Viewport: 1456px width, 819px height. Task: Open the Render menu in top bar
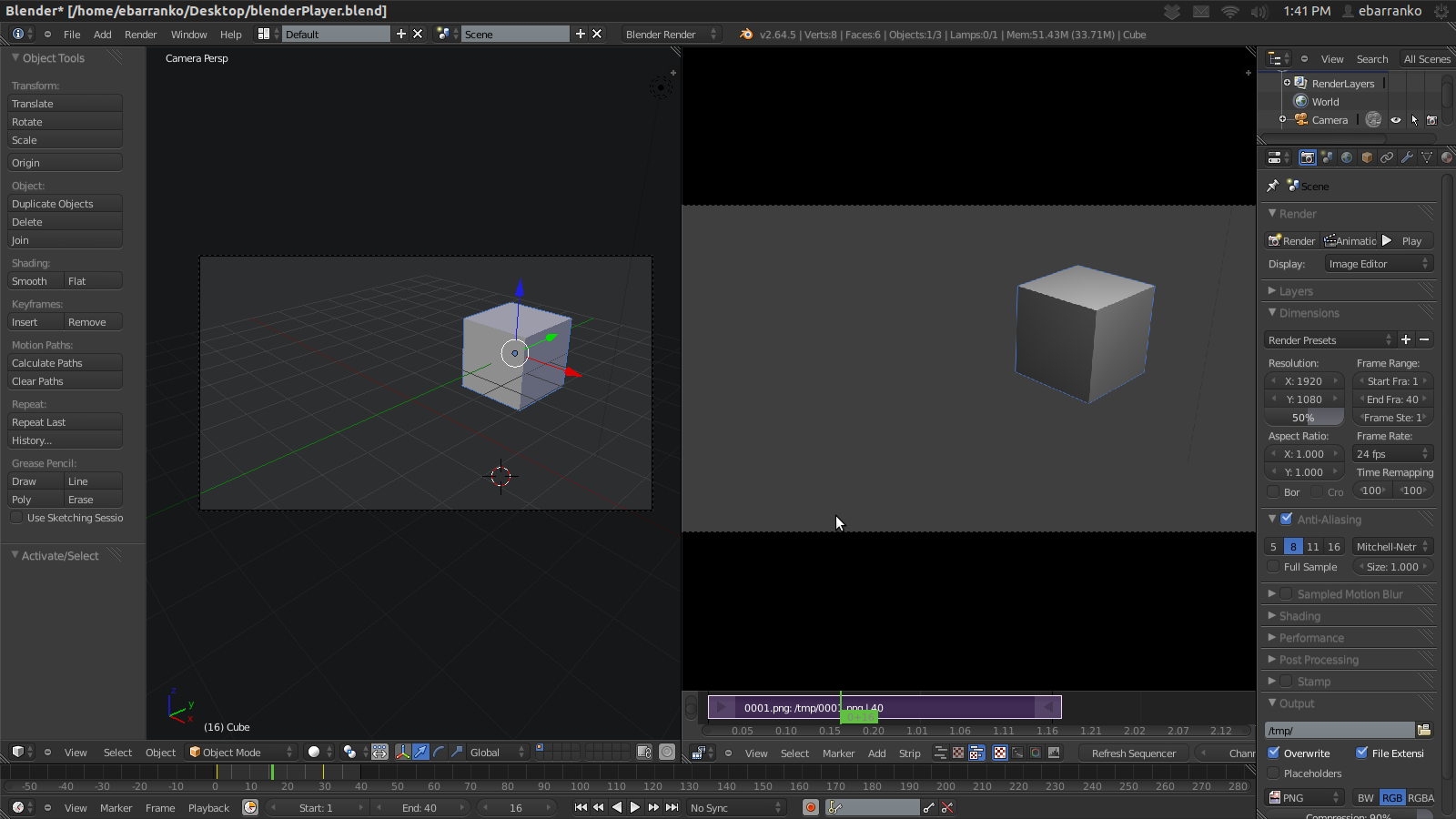pos(140,35)
